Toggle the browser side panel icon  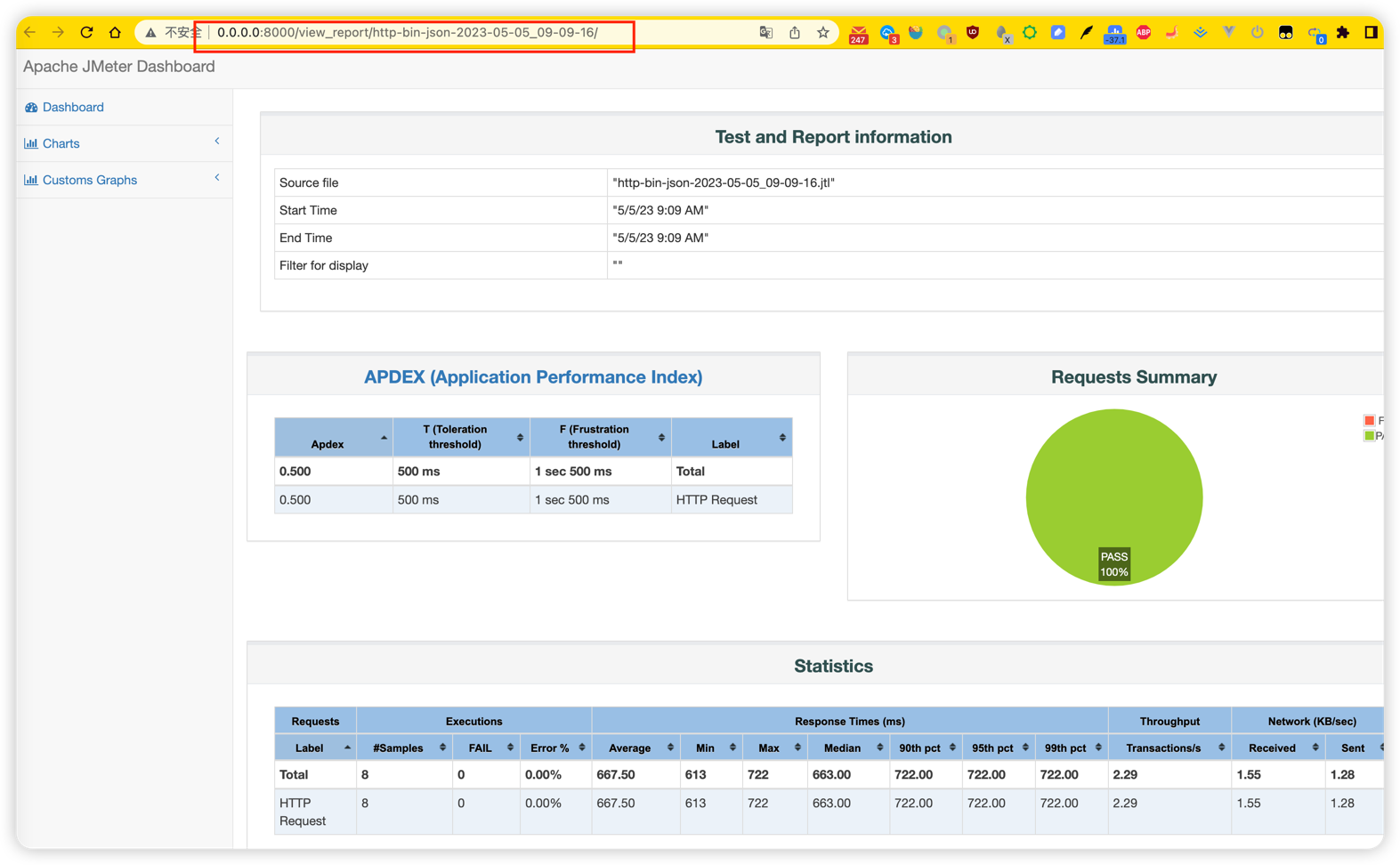tap(1371, 33)
